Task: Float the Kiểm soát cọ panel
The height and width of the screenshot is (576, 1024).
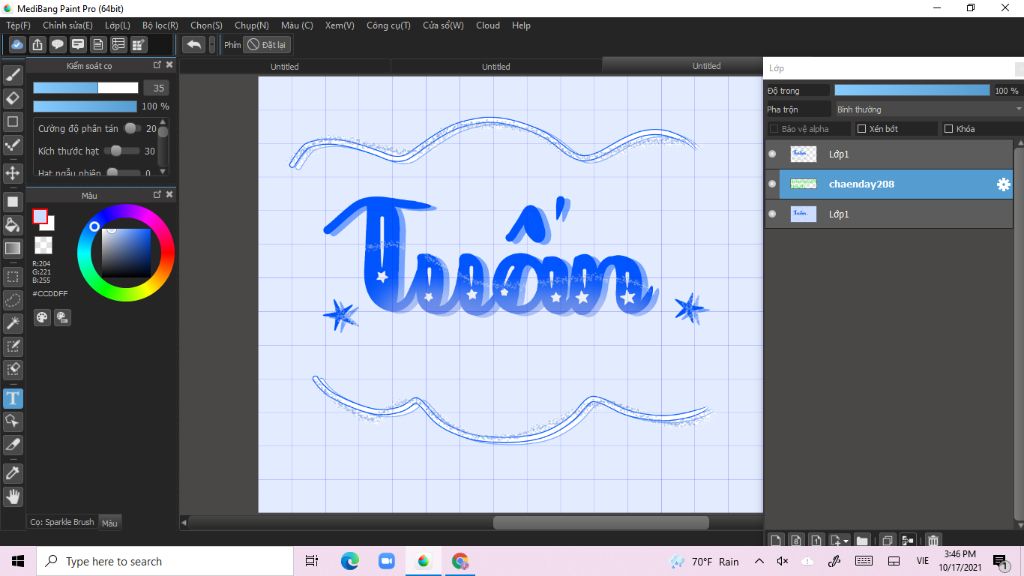Action: pos(157,65)
